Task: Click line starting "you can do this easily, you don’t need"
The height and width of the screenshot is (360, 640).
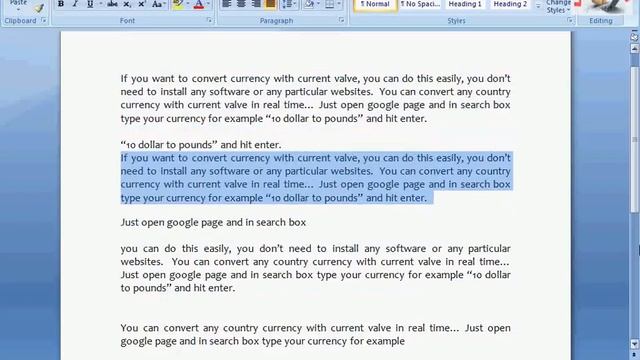Action: [x=316, y=249]
